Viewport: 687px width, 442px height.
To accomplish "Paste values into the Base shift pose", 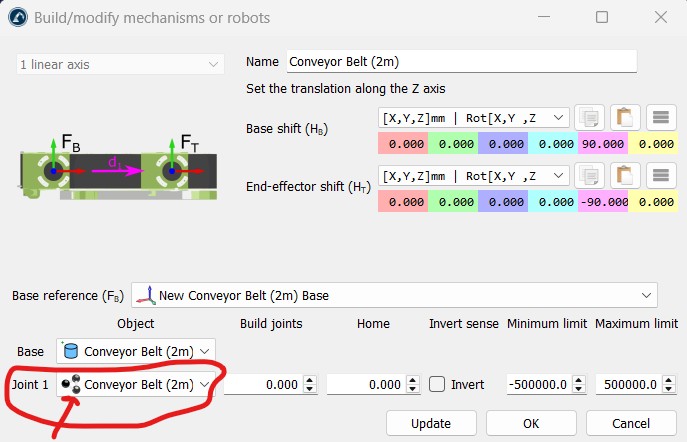I will (623, 118).
